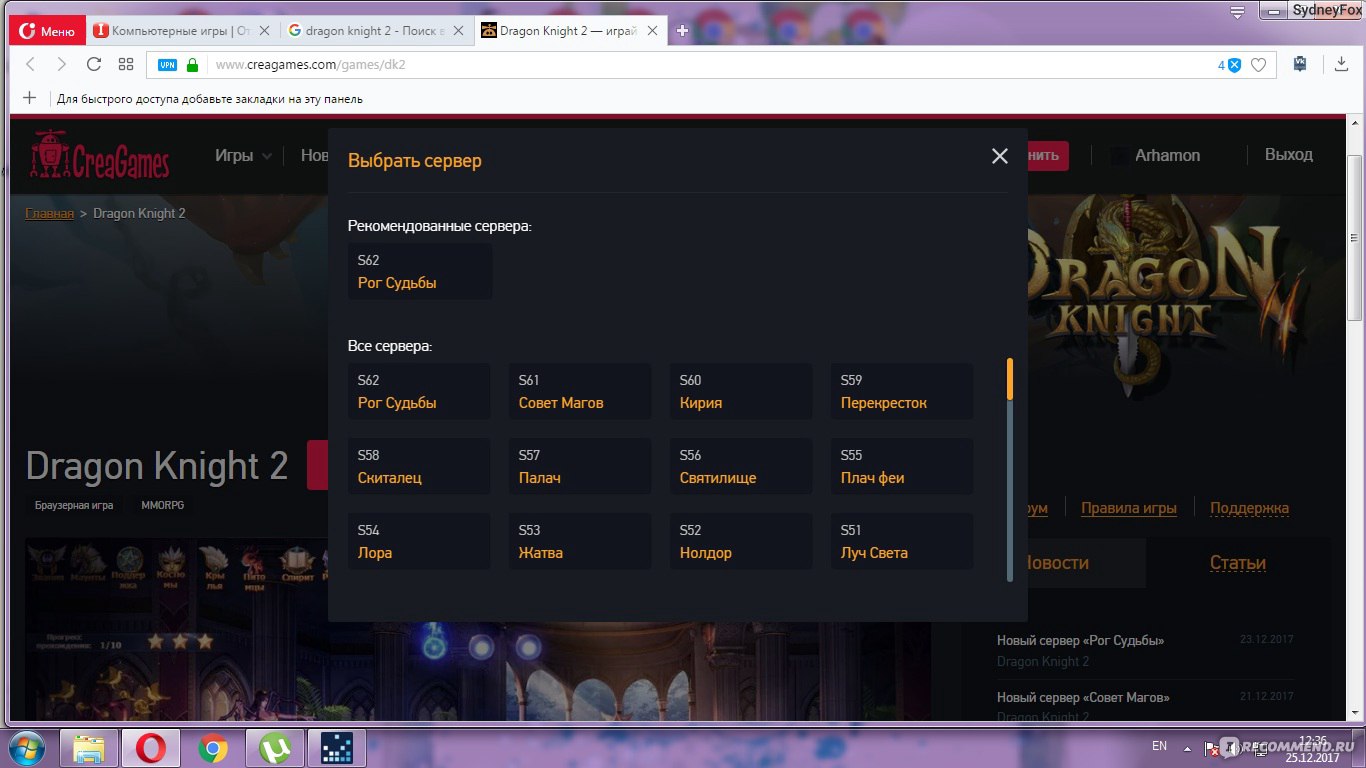Screen dimensions: 1366x768
Task: Switch to dragon knight 2 Google search tab
Action: [x=376, y=31]
